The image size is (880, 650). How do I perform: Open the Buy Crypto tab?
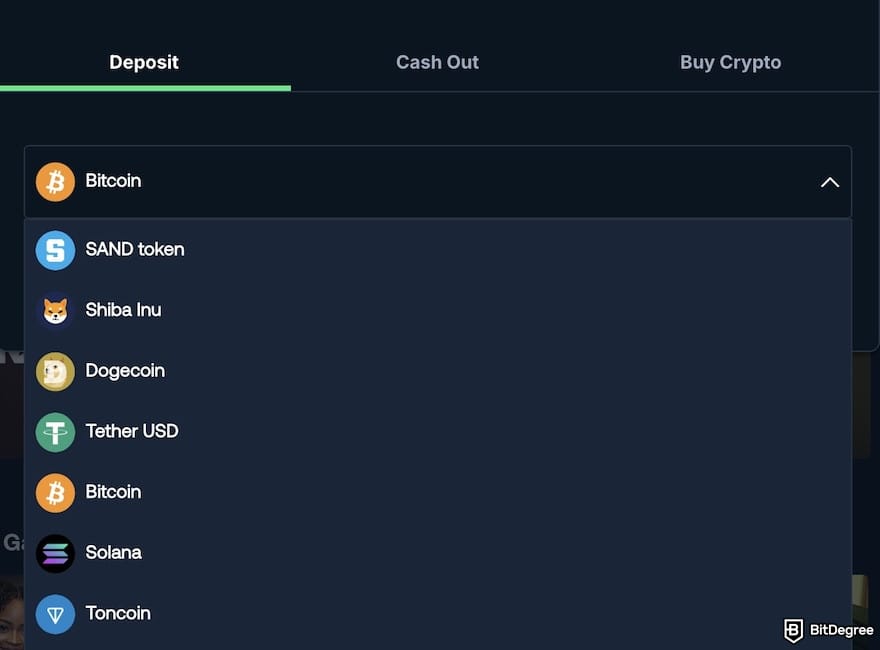point(730,62)
